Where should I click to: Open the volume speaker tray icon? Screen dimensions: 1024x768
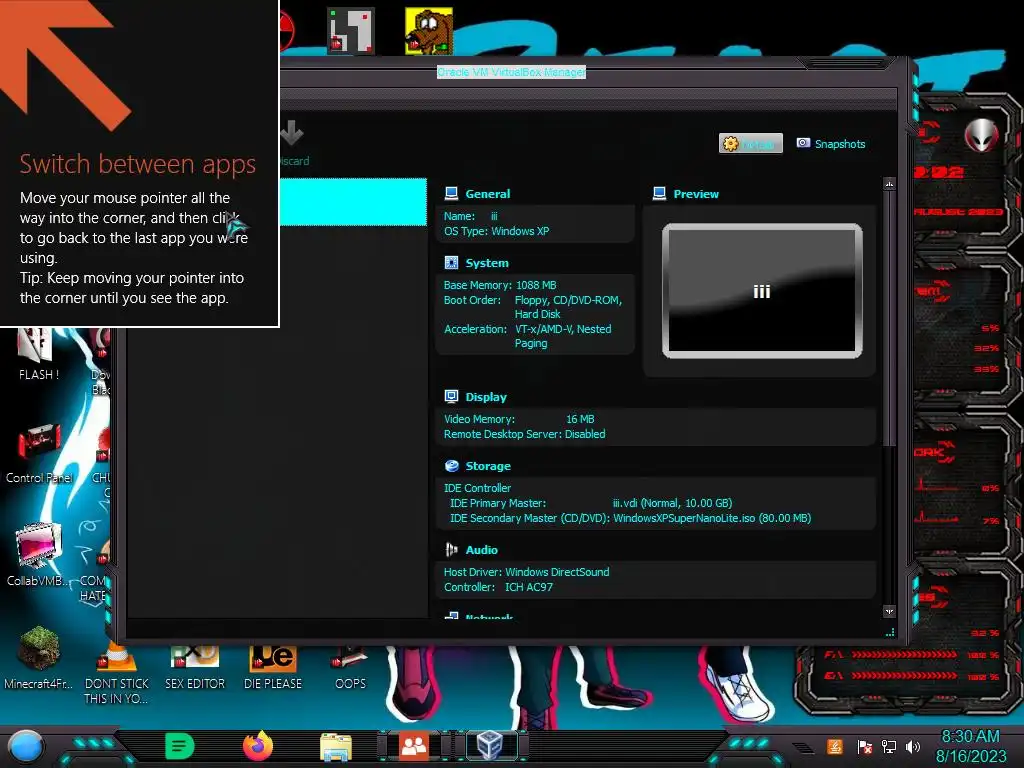click(x=913, y=747)
